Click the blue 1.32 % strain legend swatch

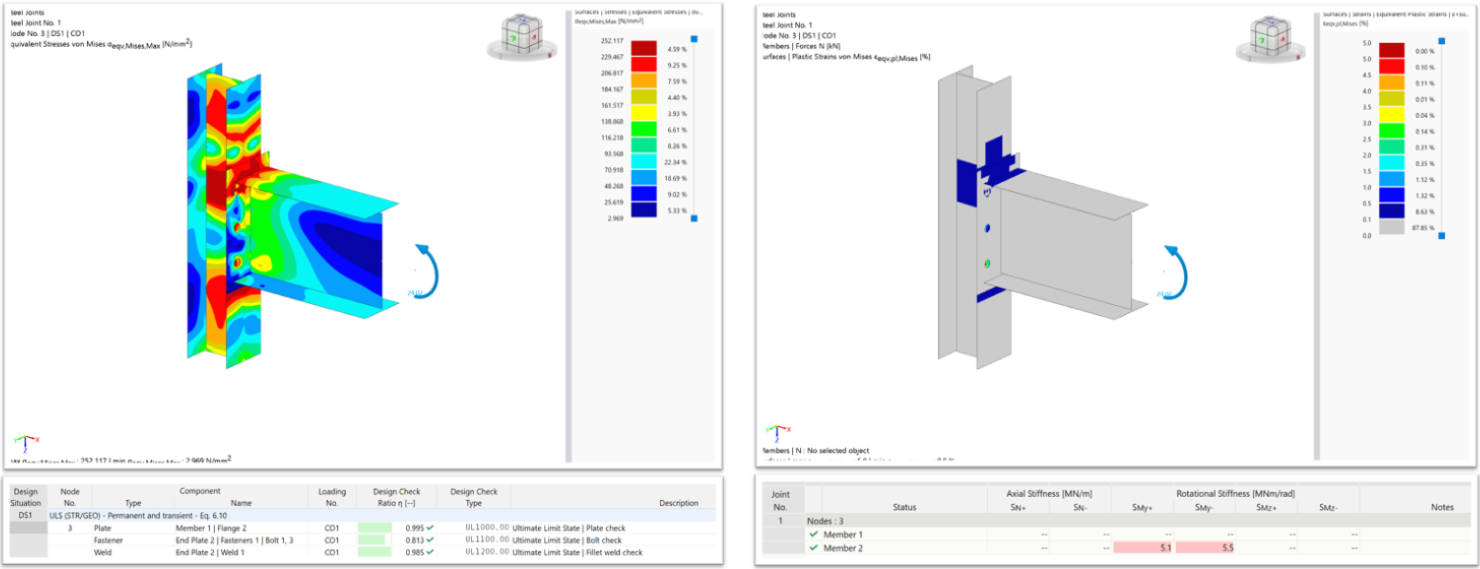(x=1392, y=196)
